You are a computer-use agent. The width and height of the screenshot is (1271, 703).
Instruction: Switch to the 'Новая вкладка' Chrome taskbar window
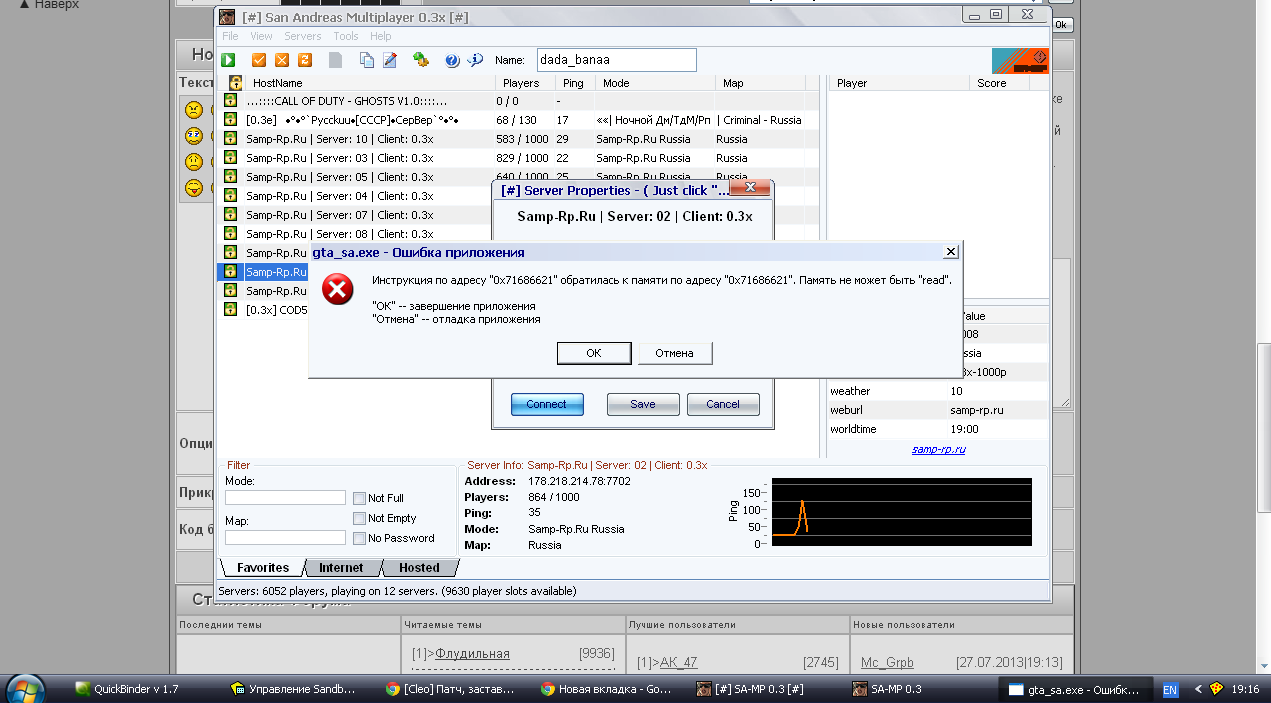606,689
